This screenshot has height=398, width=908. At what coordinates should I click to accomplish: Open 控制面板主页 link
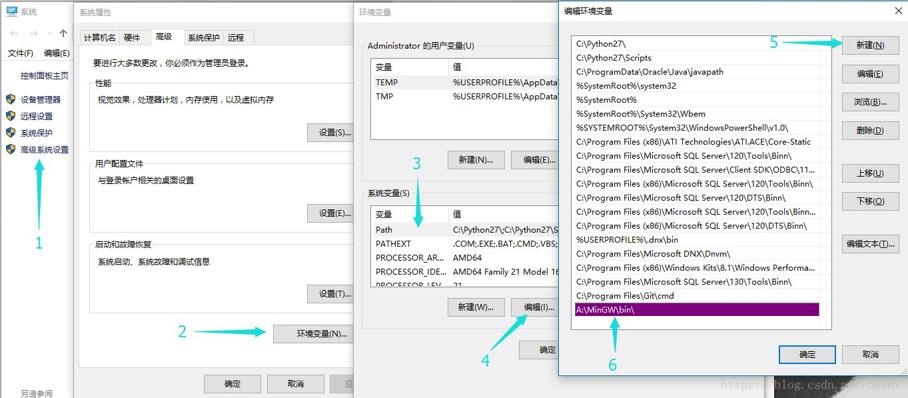coord(45,75)
